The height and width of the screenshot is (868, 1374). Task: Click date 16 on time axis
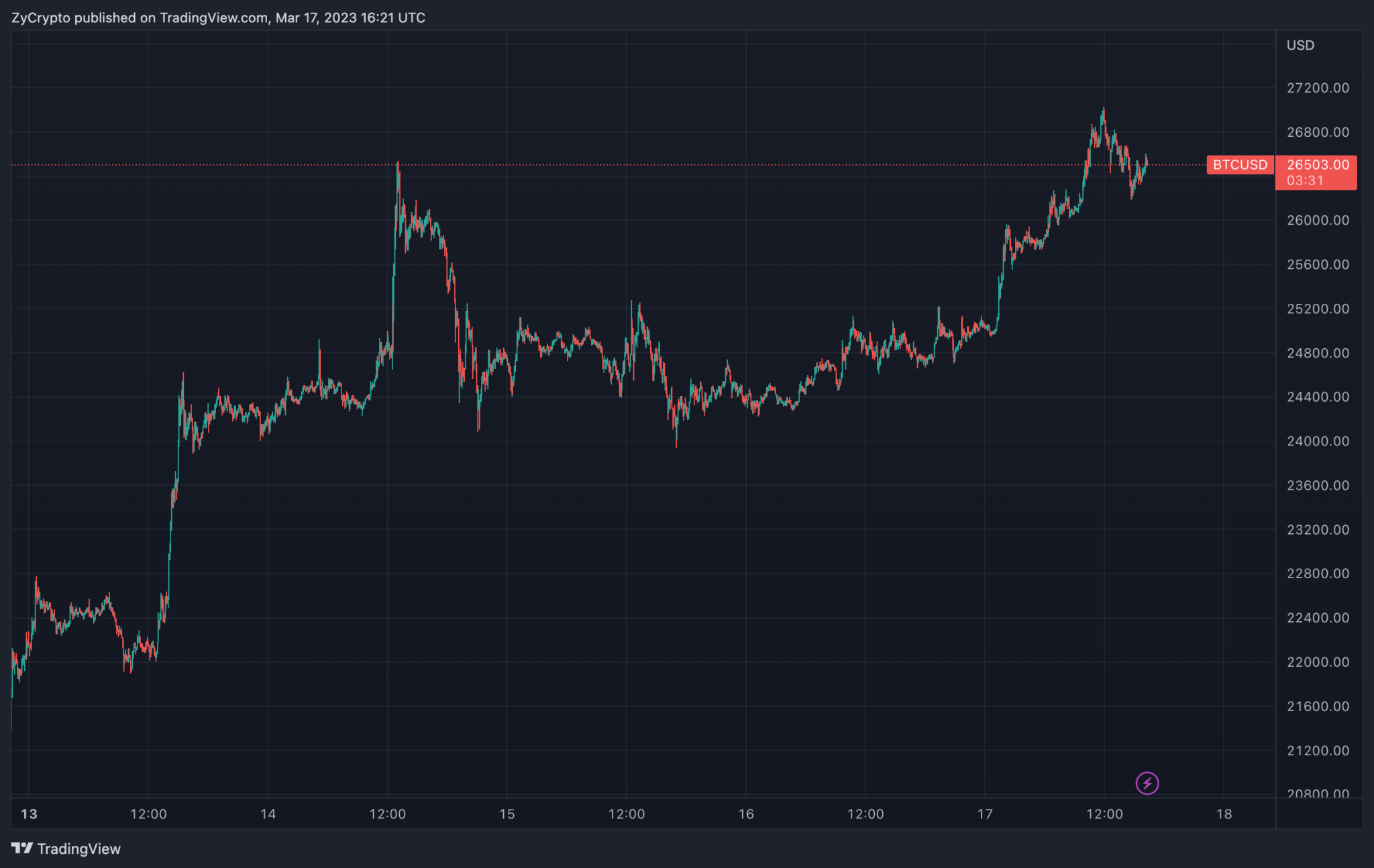[x=746, y=814]
